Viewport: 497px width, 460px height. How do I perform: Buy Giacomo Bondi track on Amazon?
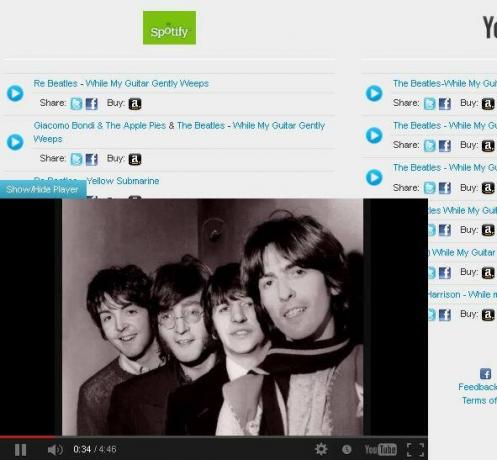pos(135,159)
